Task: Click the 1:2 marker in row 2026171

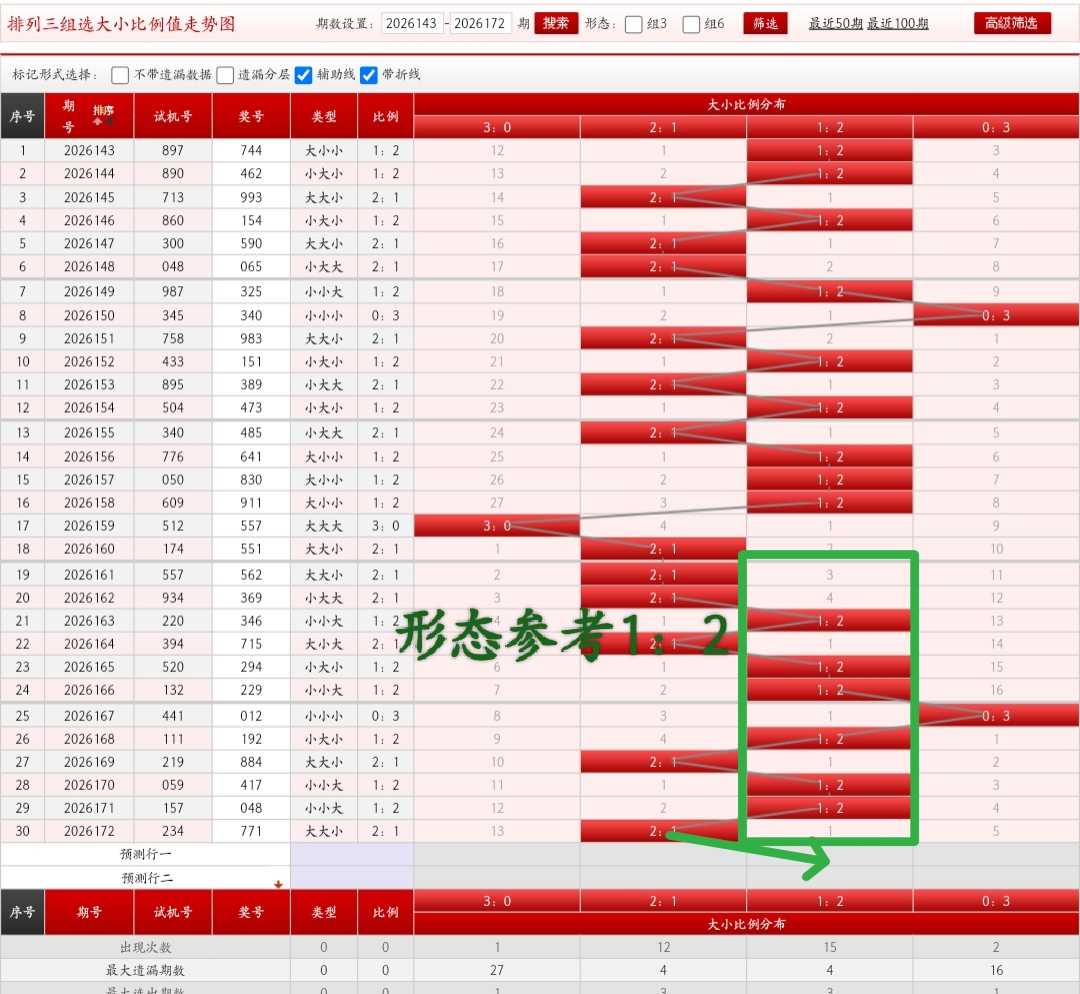Action: (x=829, y=808)
